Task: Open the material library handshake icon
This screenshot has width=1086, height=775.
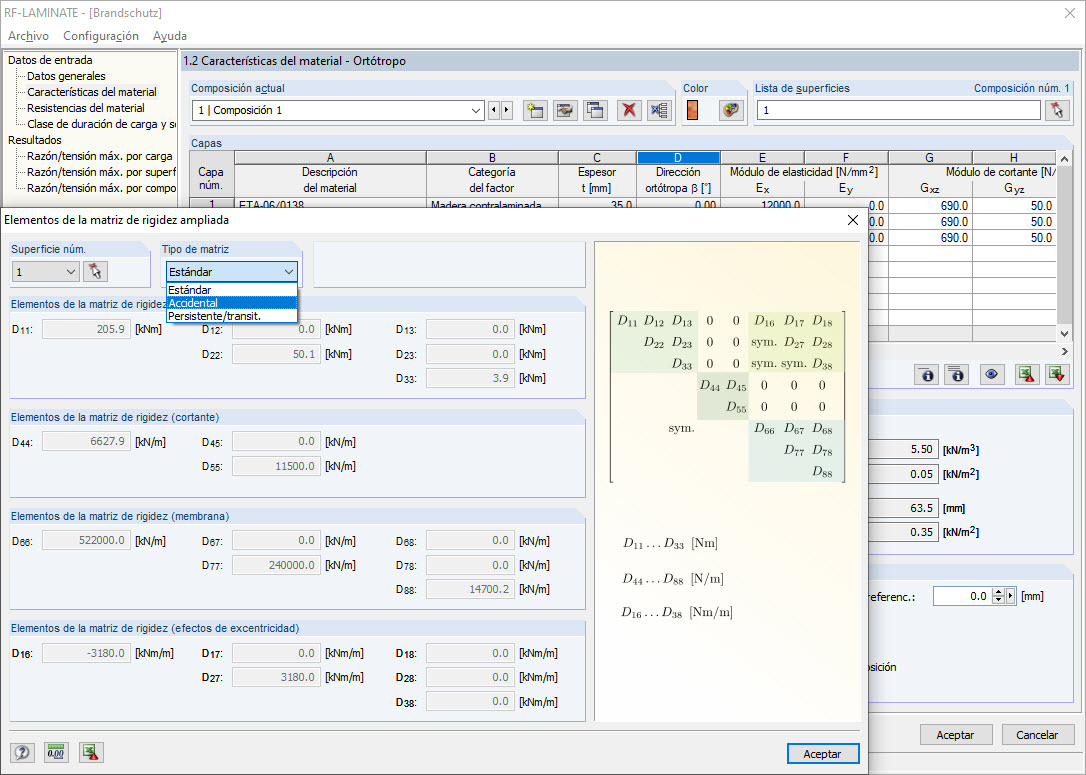Action: pyautogui.click(x=565, y=110)
